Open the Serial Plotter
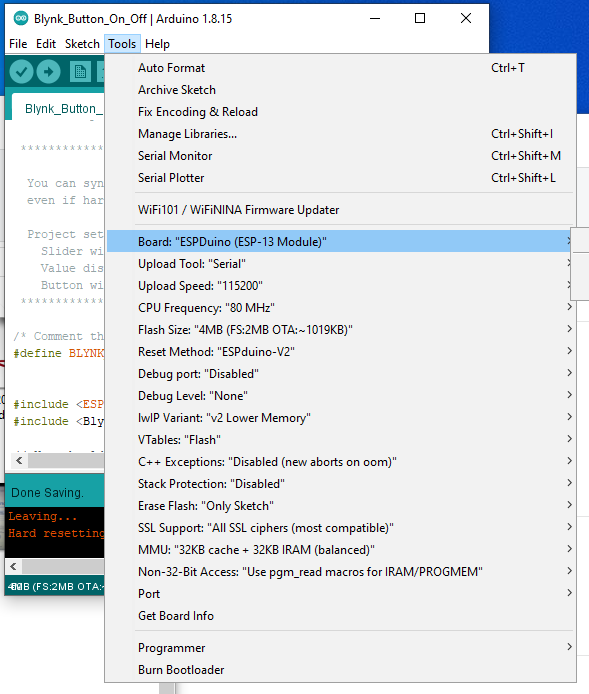Viewport: 589px width, 694px height. coord(341,178)
